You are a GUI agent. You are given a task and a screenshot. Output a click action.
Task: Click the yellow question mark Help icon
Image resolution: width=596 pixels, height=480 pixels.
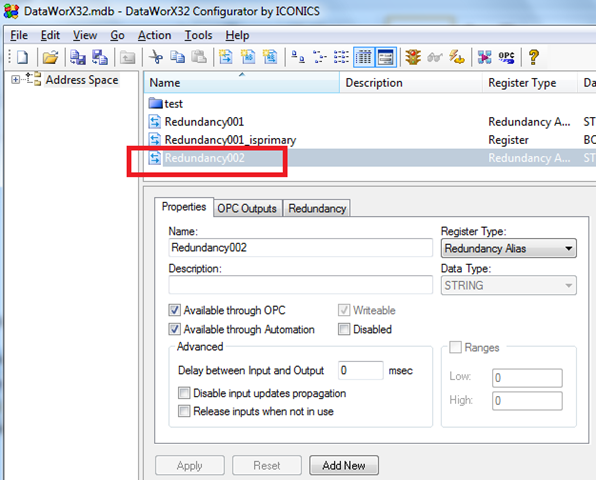(534, 57)
